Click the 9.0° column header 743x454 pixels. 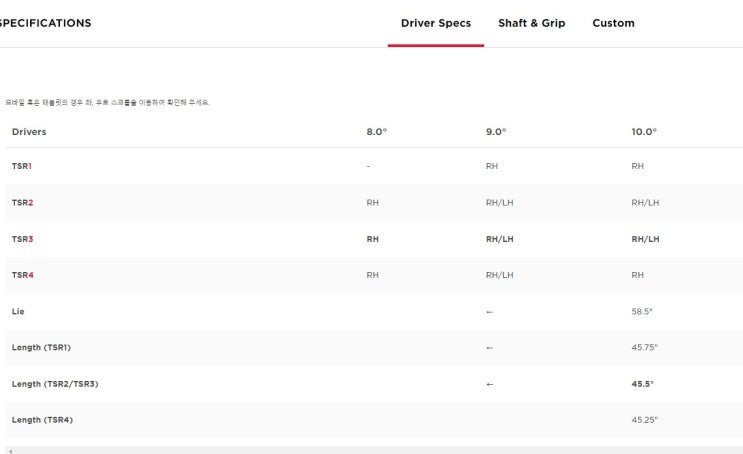point(496,132)
